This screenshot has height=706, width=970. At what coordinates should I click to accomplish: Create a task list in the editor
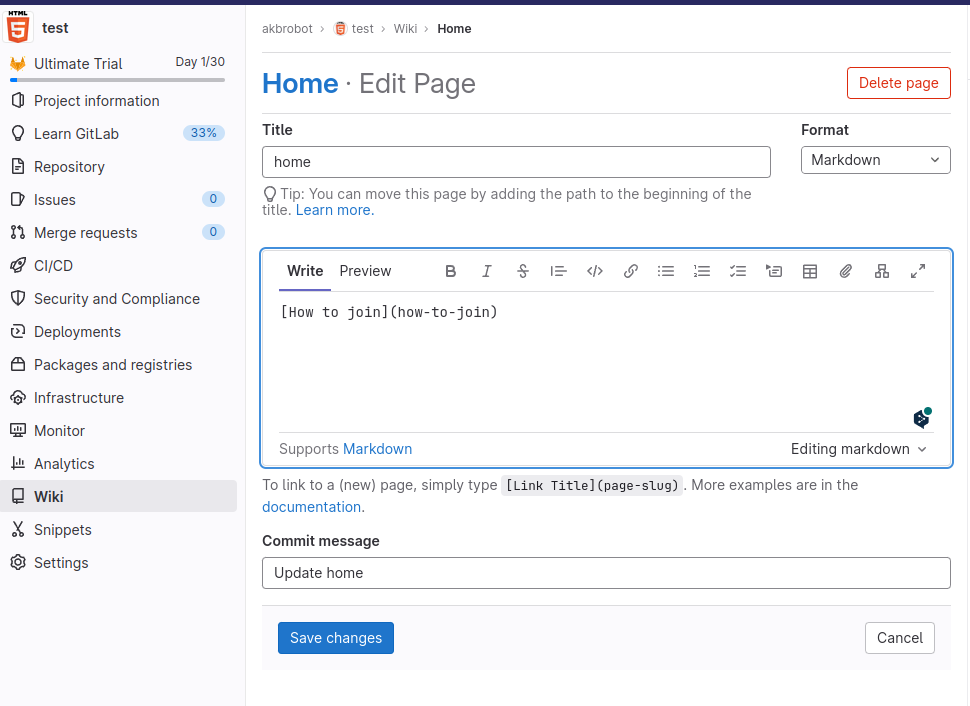pos(738,271)
